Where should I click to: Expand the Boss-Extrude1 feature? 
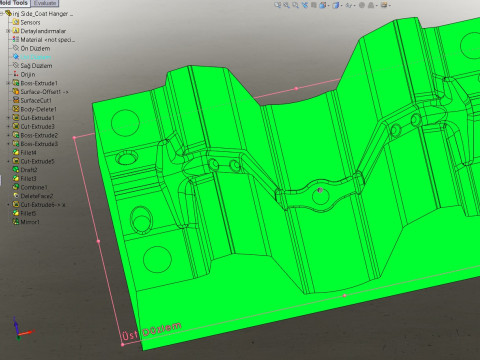coord(8,83)
